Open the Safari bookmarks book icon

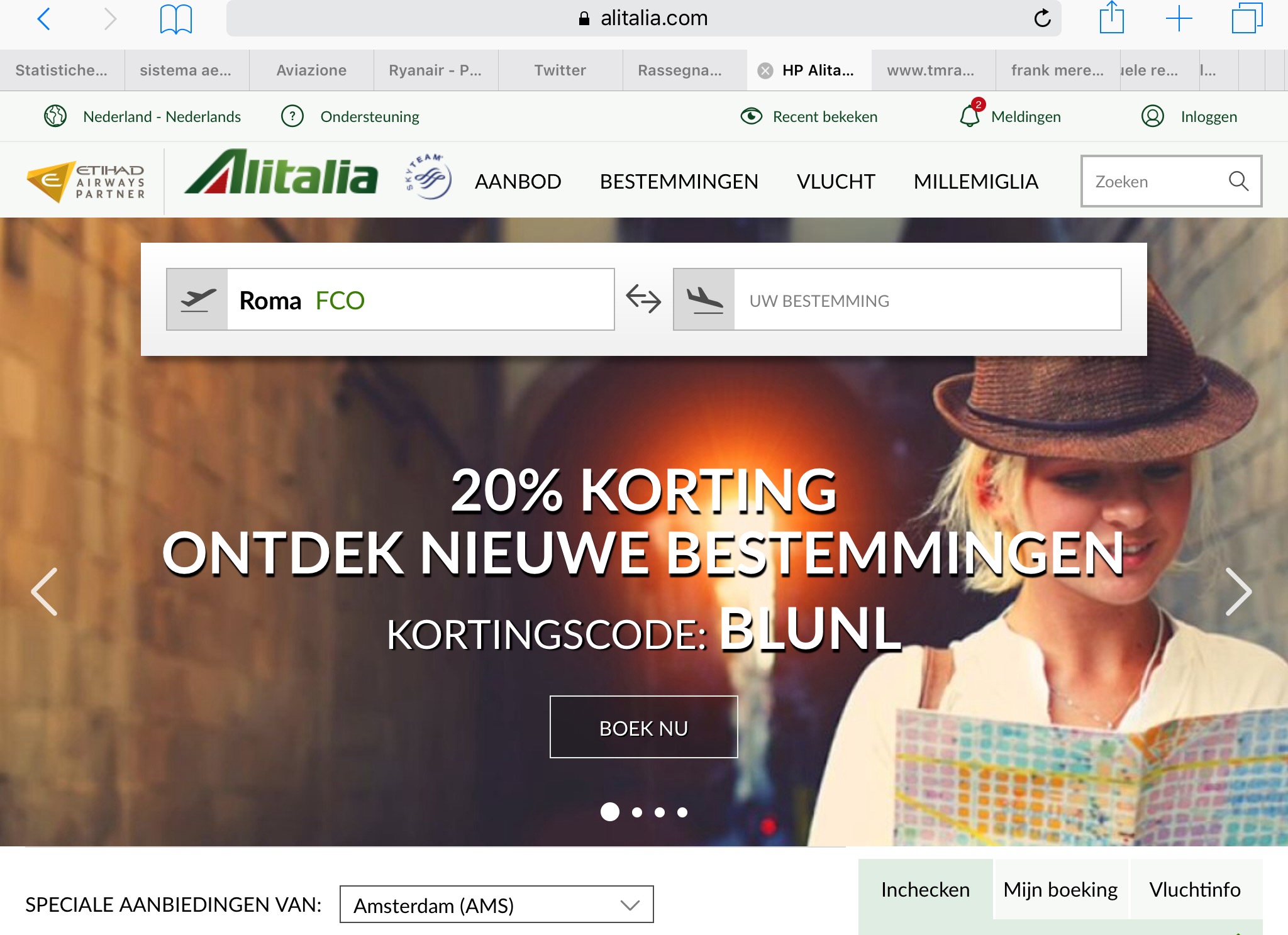176,19
